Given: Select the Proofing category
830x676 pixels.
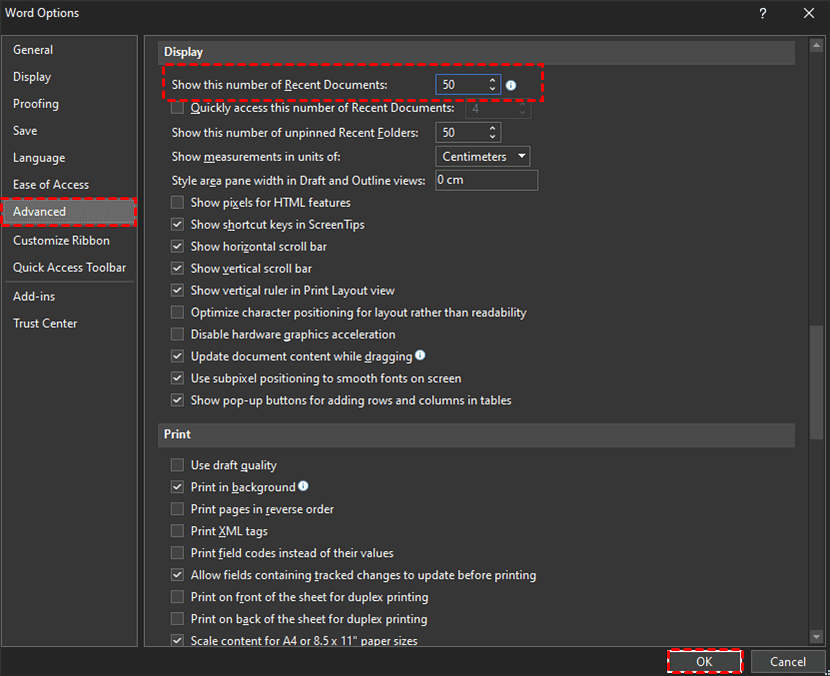Looking at the screenshot, I should [69, 104].
